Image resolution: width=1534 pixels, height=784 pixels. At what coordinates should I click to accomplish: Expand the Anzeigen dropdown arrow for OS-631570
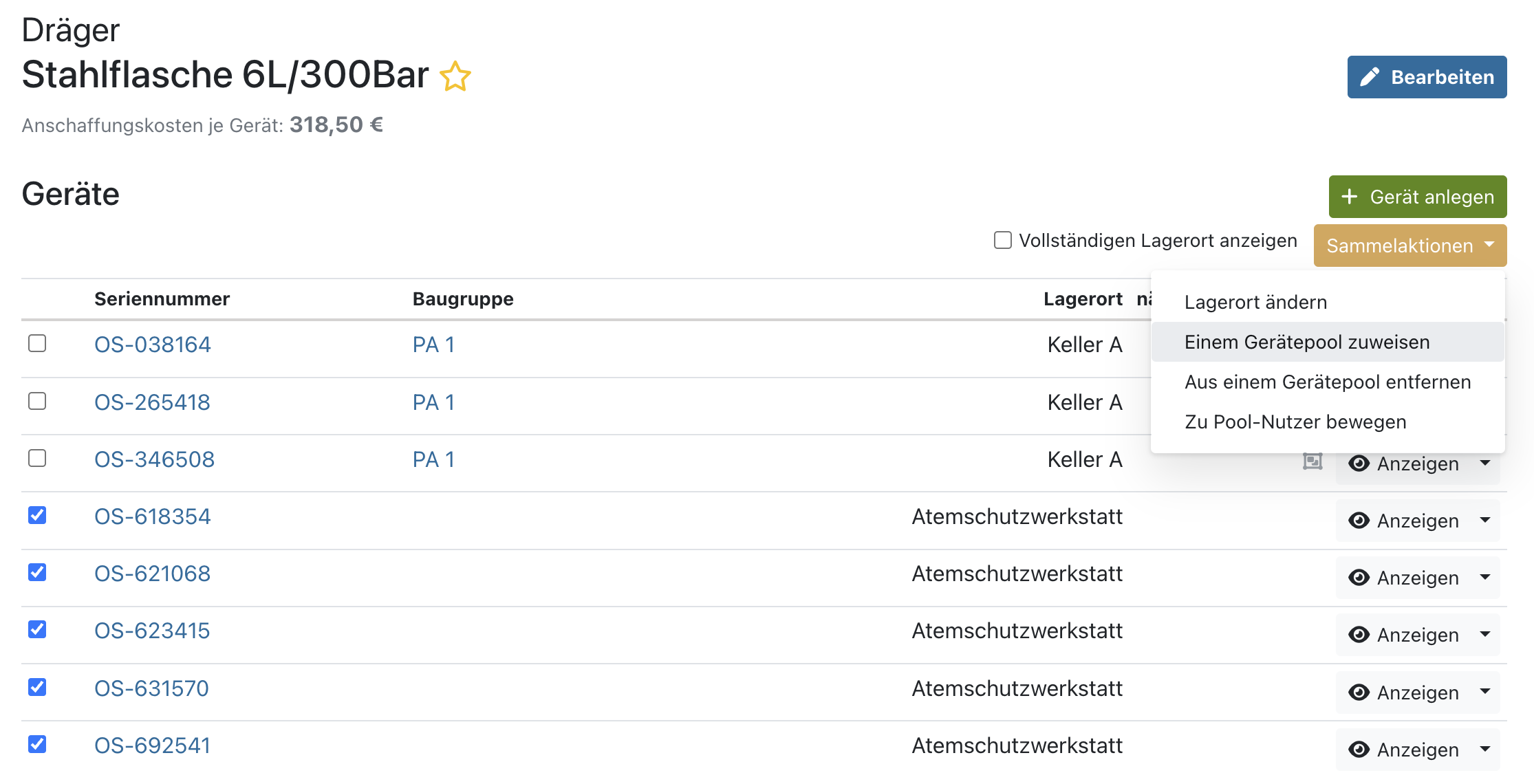tap(1486, 693)
